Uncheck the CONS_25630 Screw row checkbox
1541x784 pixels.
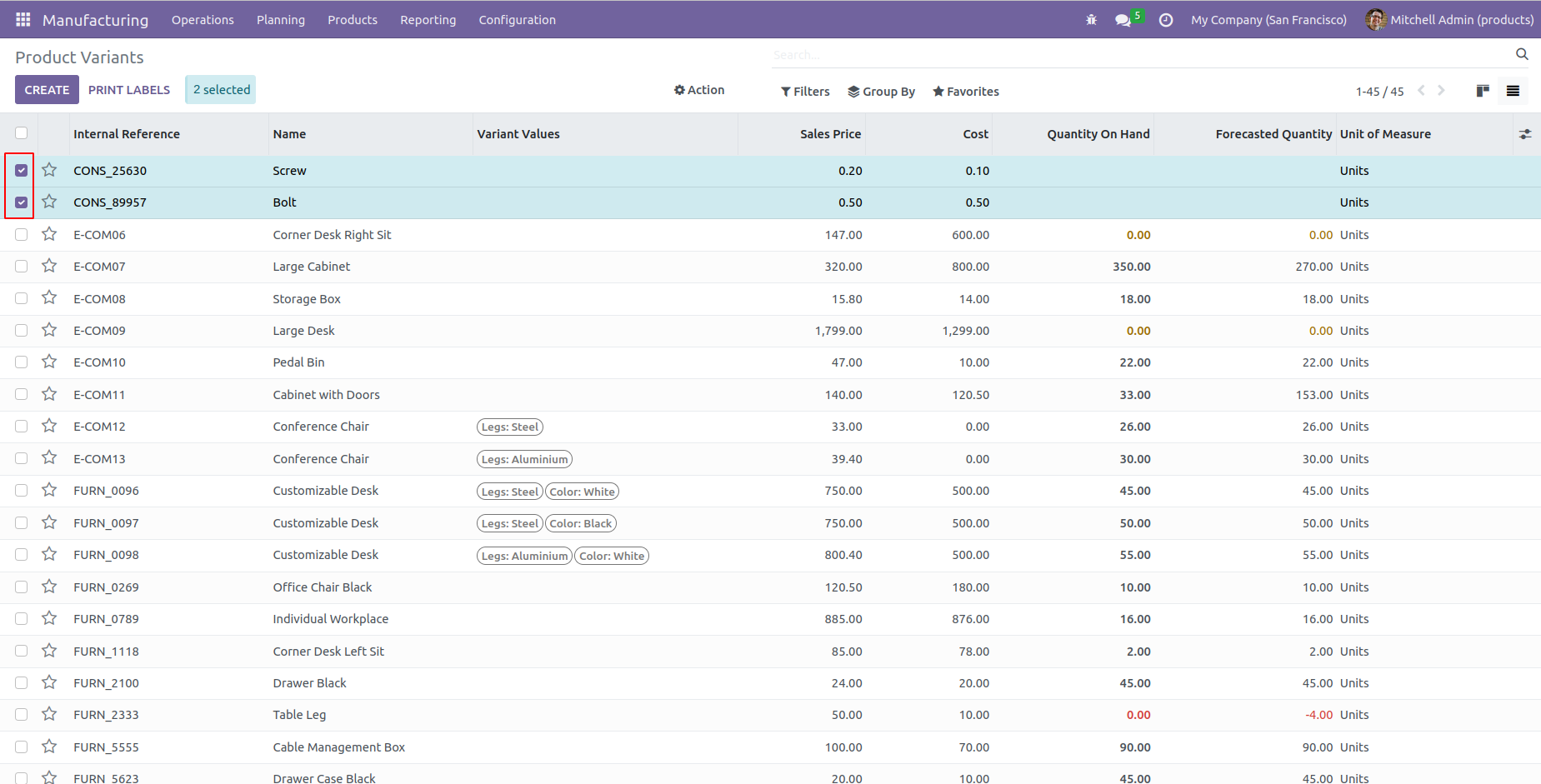(x=22, y=171)
